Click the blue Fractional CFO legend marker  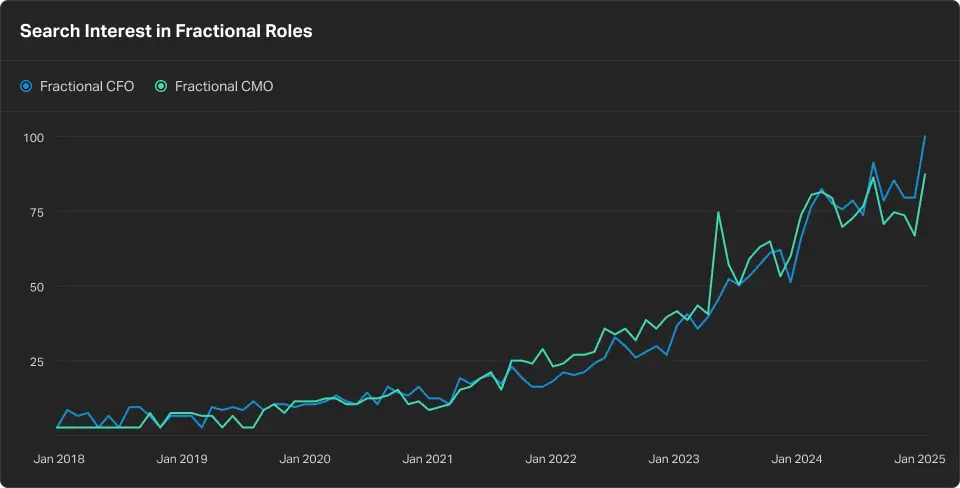[26, 87]
